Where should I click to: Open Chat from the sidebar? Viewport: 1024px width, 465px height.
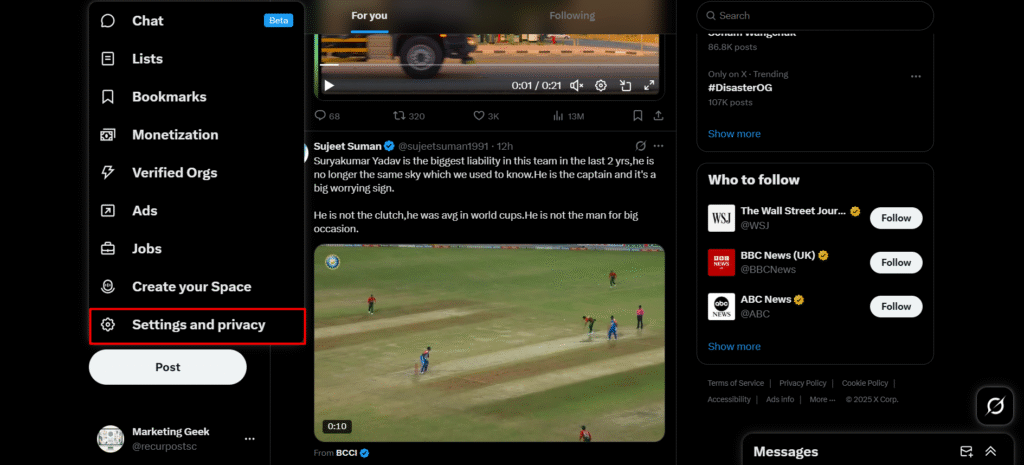click(197, 21)
